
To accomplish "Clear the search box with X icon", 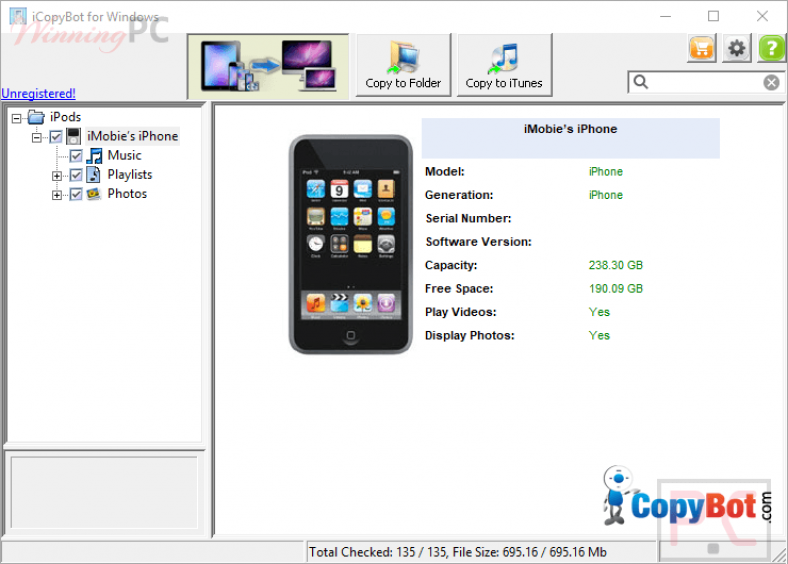I will coord(771,82).
